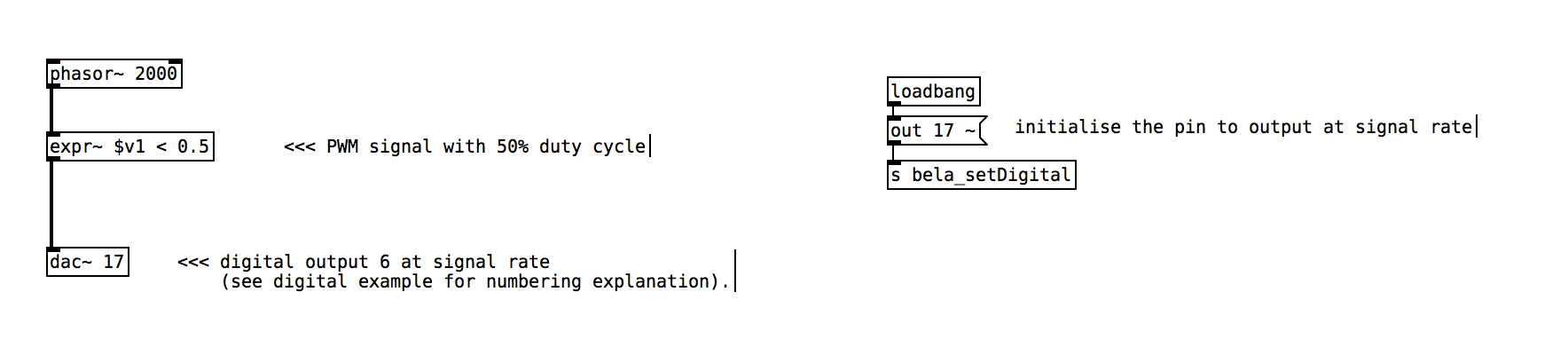Click the inlet of the s bela_setDigital object
This screenshot has width=1568, height=355.
point(894,162)
